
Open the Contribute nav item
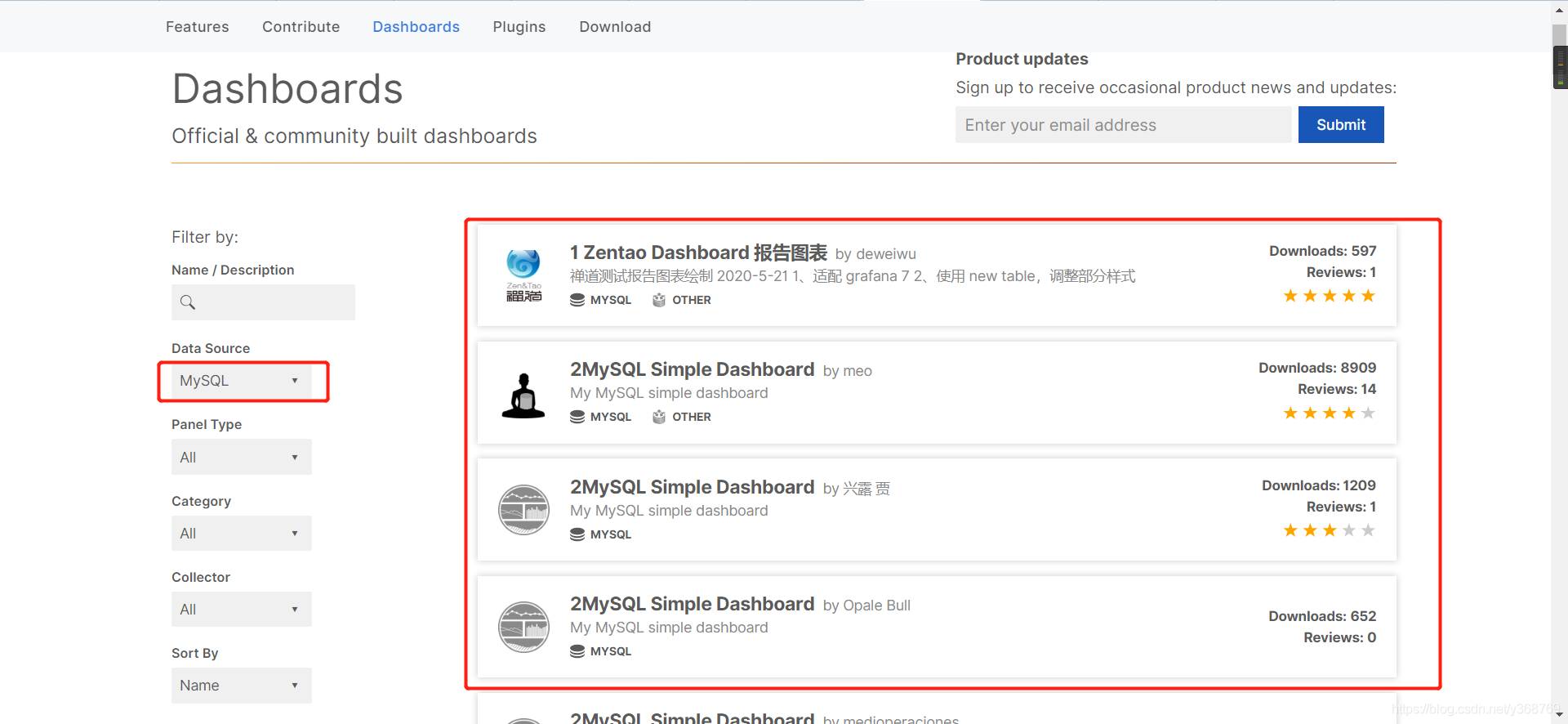click(x=301, y=27)
